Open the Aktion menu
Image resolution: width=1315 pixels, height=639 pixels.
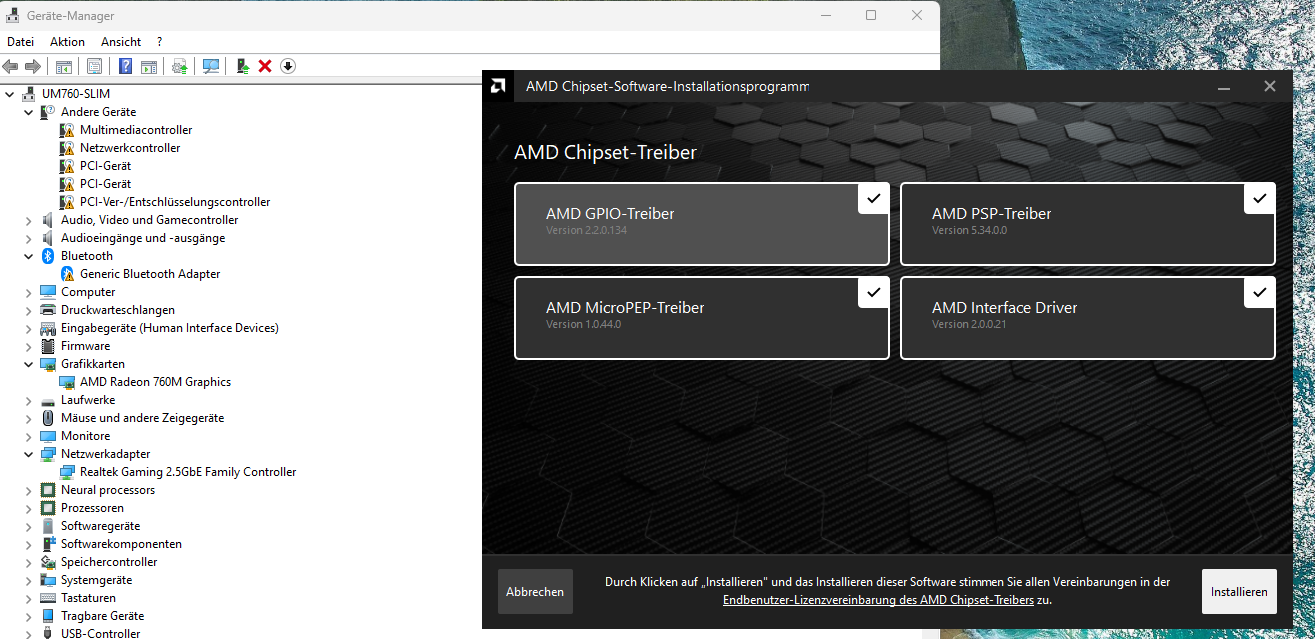pyautogui.click(x=67, y=42)
